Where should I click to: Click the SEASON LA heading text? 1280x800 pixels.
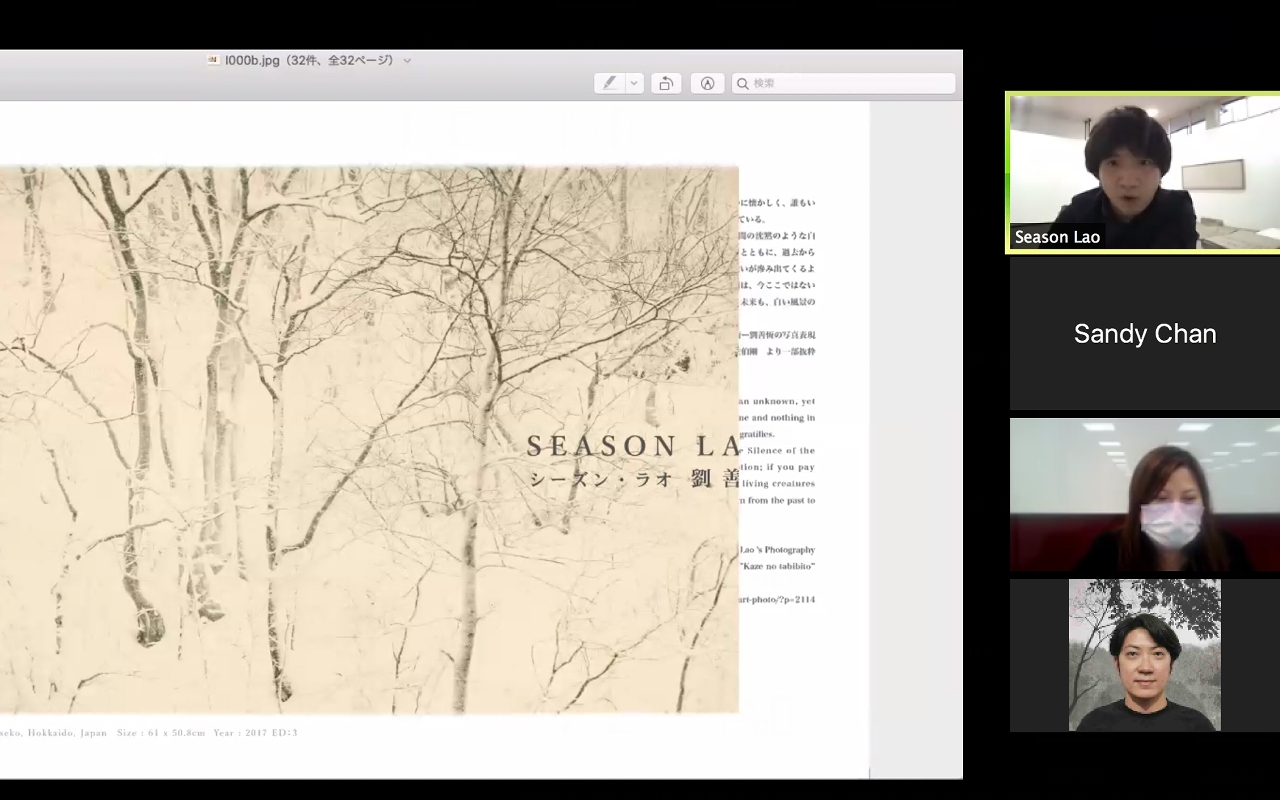[x=632, y=446]
